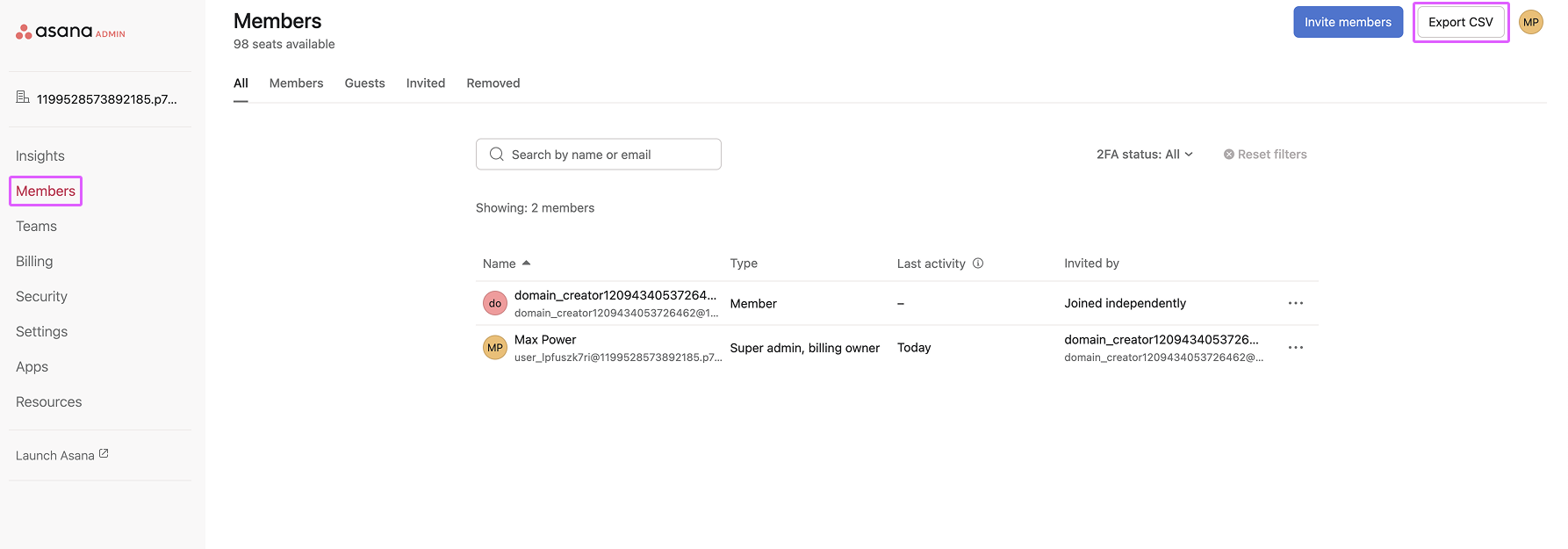
Task: Click the Invite members button
Action: click(x=1348, y=23)
